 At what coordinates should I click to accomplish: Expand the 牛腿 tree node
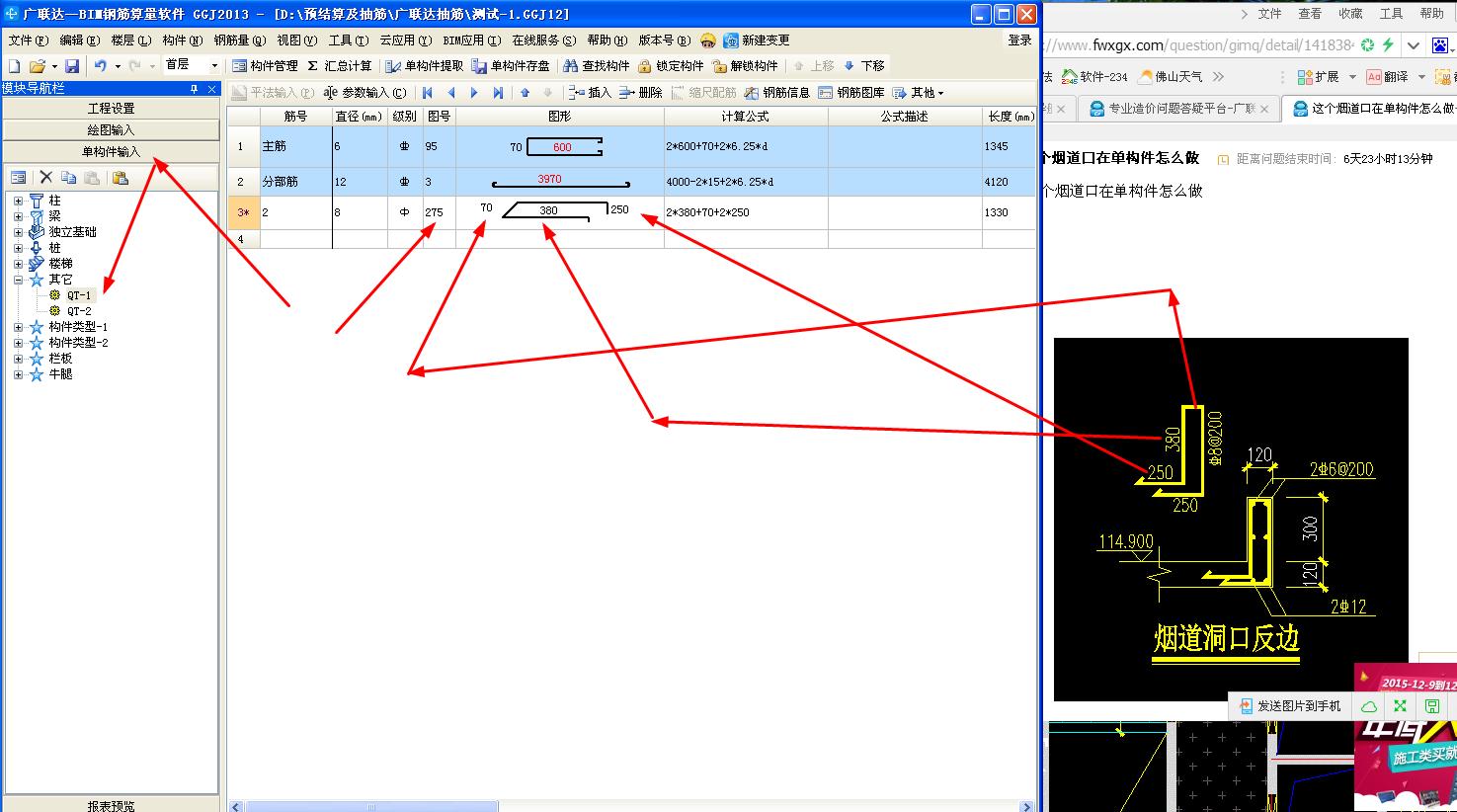(18, 374)
